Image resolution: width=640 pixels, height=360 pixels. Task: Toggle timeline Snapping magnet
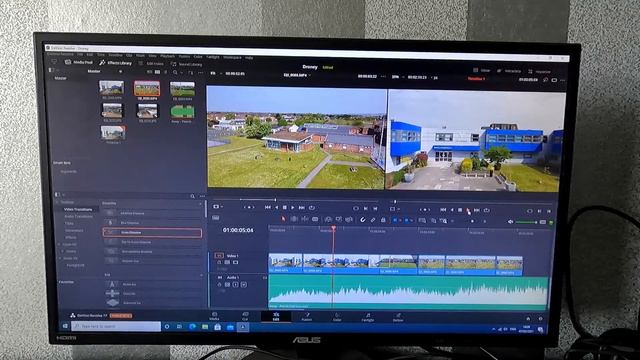click(362, 220)
